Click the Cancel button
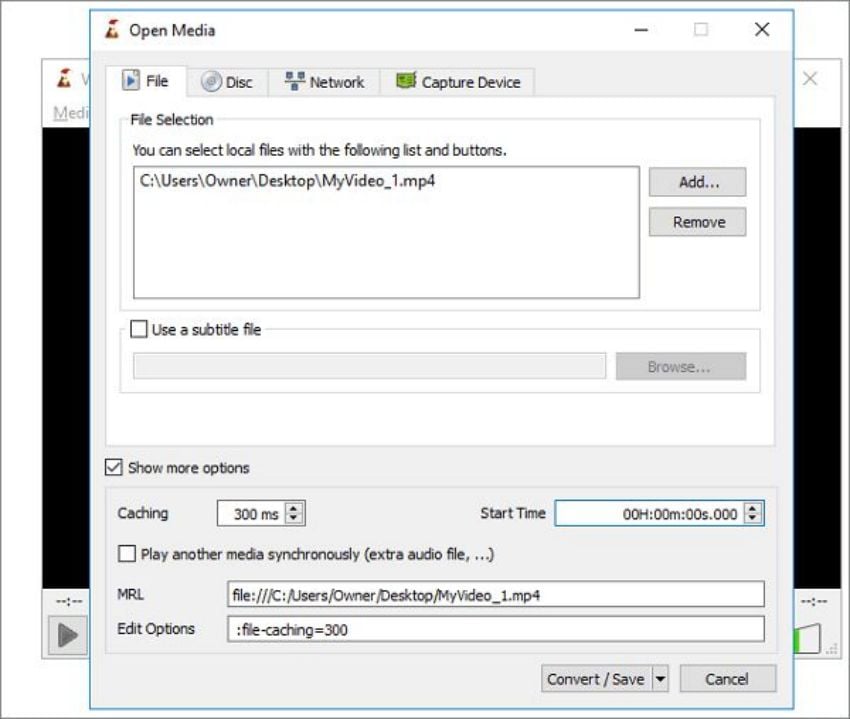850x719 pixels. pyautogui.click(x=727, y=679)
